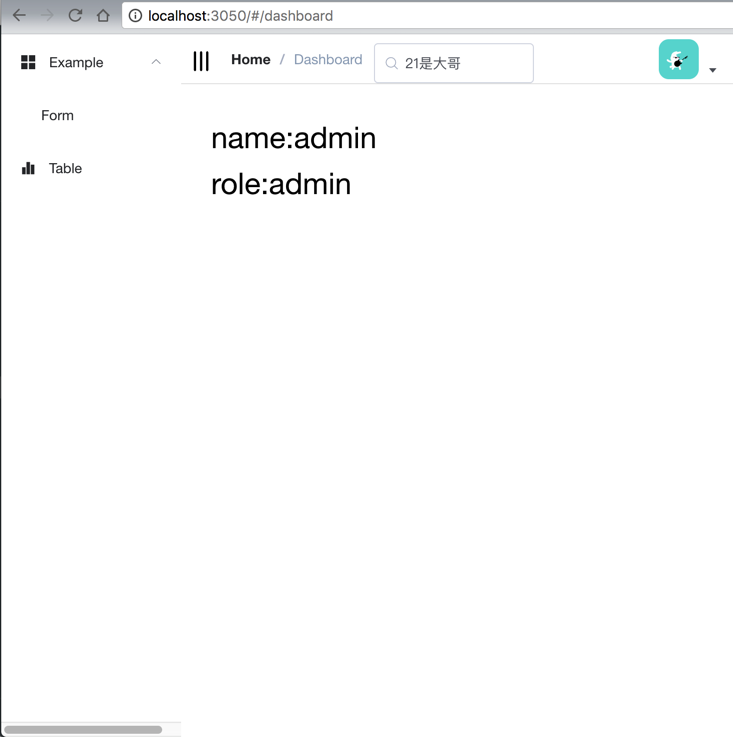Focus the search field containing 21是大哥
Image resolution: width=733 pixels, height=737 pixels.
coord(454,63)
